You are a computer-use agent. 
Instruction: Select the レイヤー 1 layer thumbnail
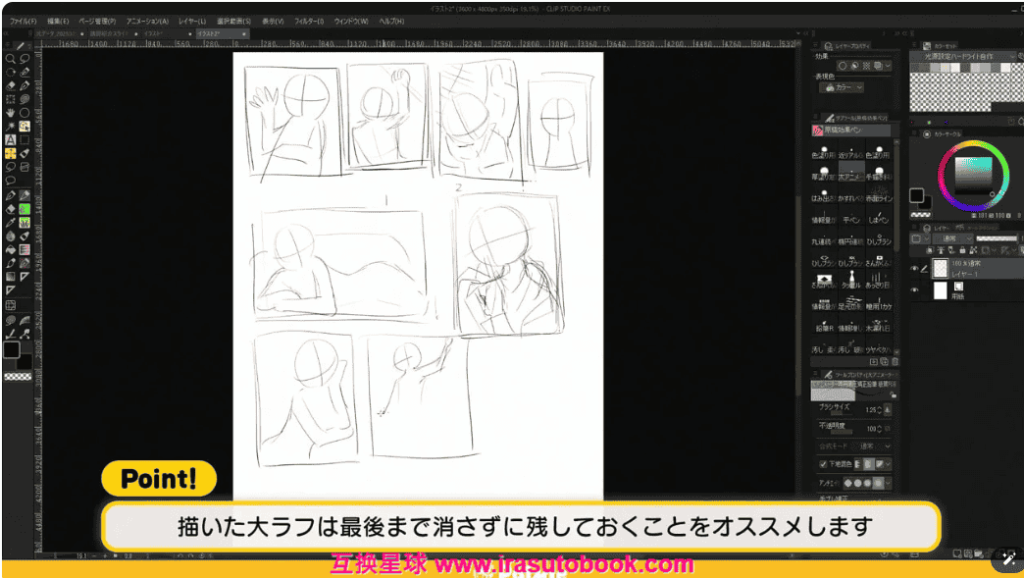[x=940, y=268]
